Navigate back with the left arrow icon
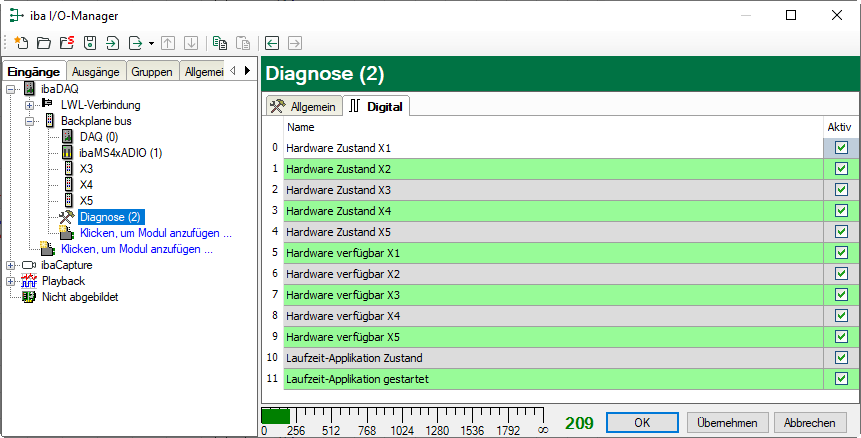The height and width of the screenshot is (438, 861). coord(272,43)
